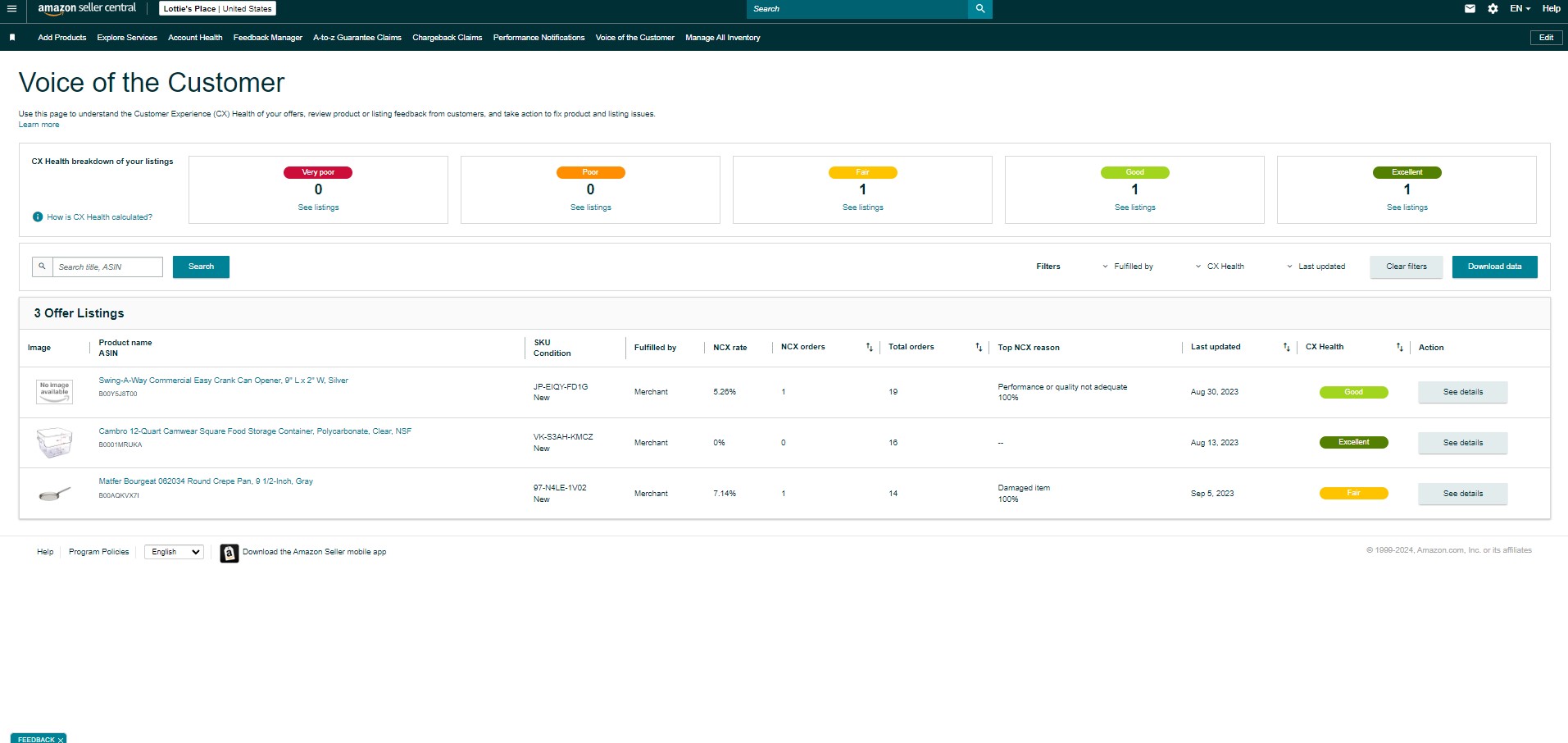The height and width of the screenshot is (743, 1568).
Task: See details for Matfer Bourgeat crepe pan
Action: (1462, 494)
